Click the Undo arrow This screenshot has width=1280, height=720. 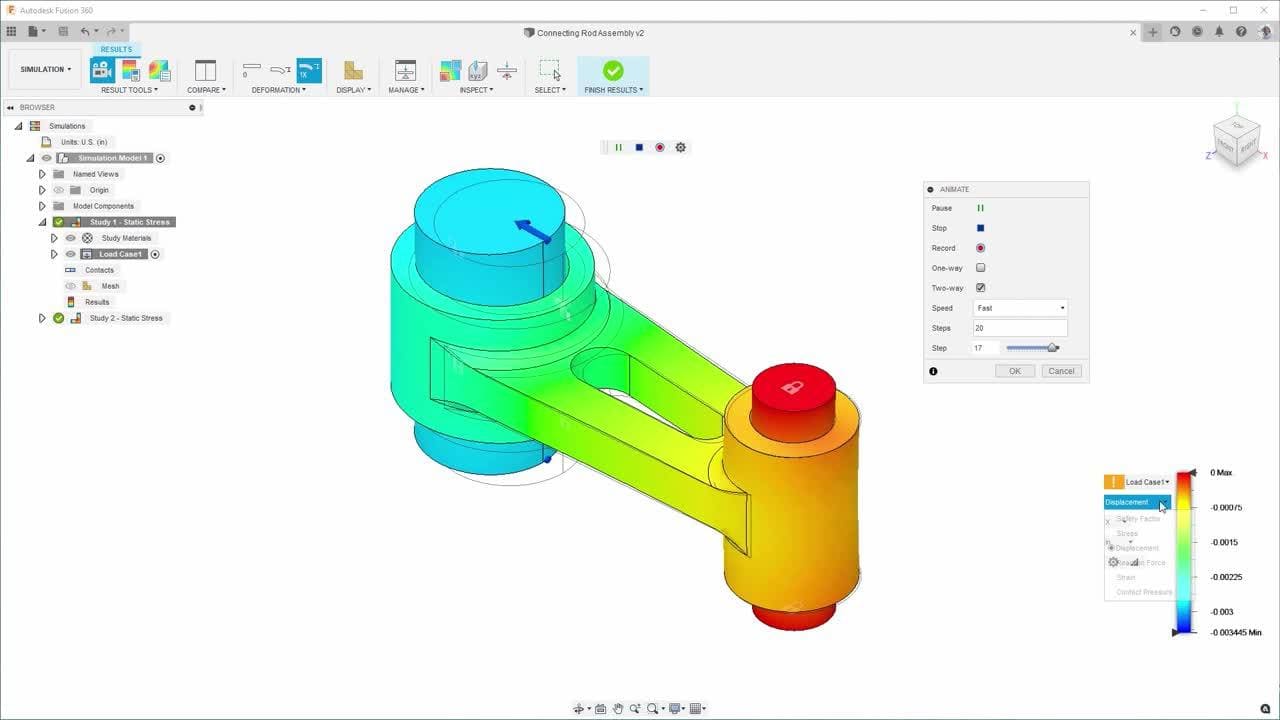click(x=85, y=32)
